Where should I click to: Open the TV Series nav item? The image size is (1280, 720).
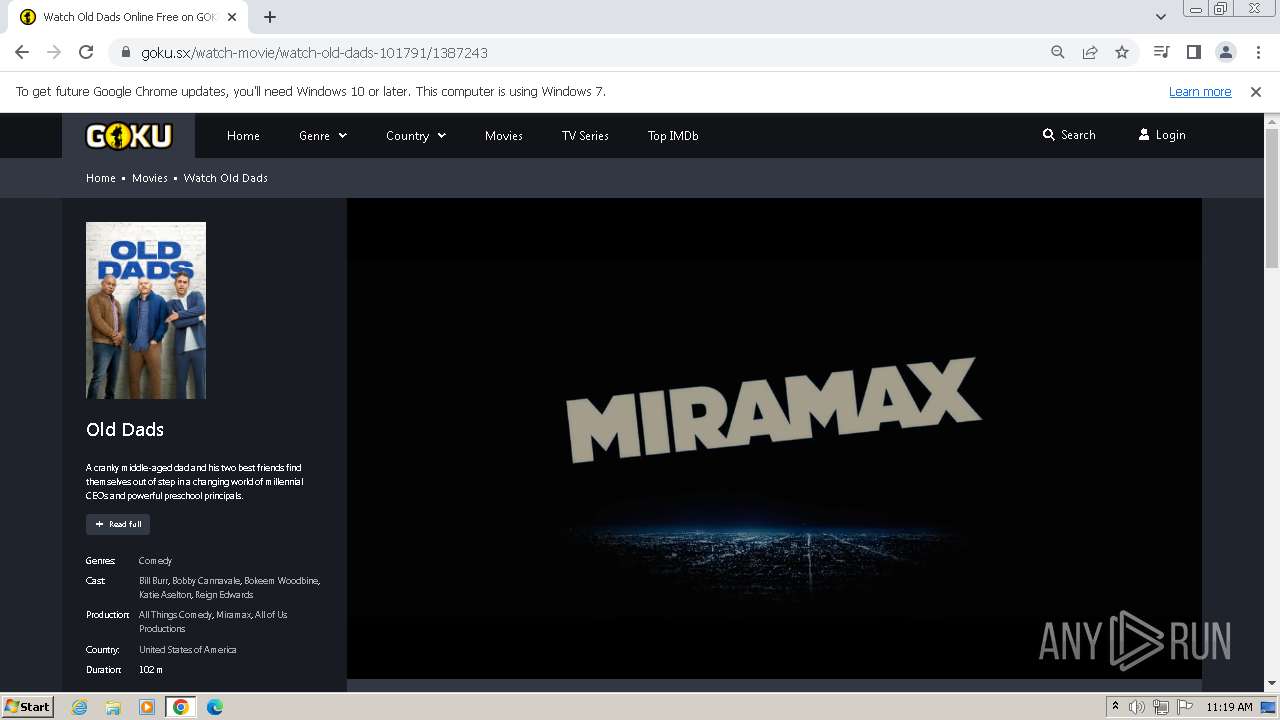(x=585, y=135)
